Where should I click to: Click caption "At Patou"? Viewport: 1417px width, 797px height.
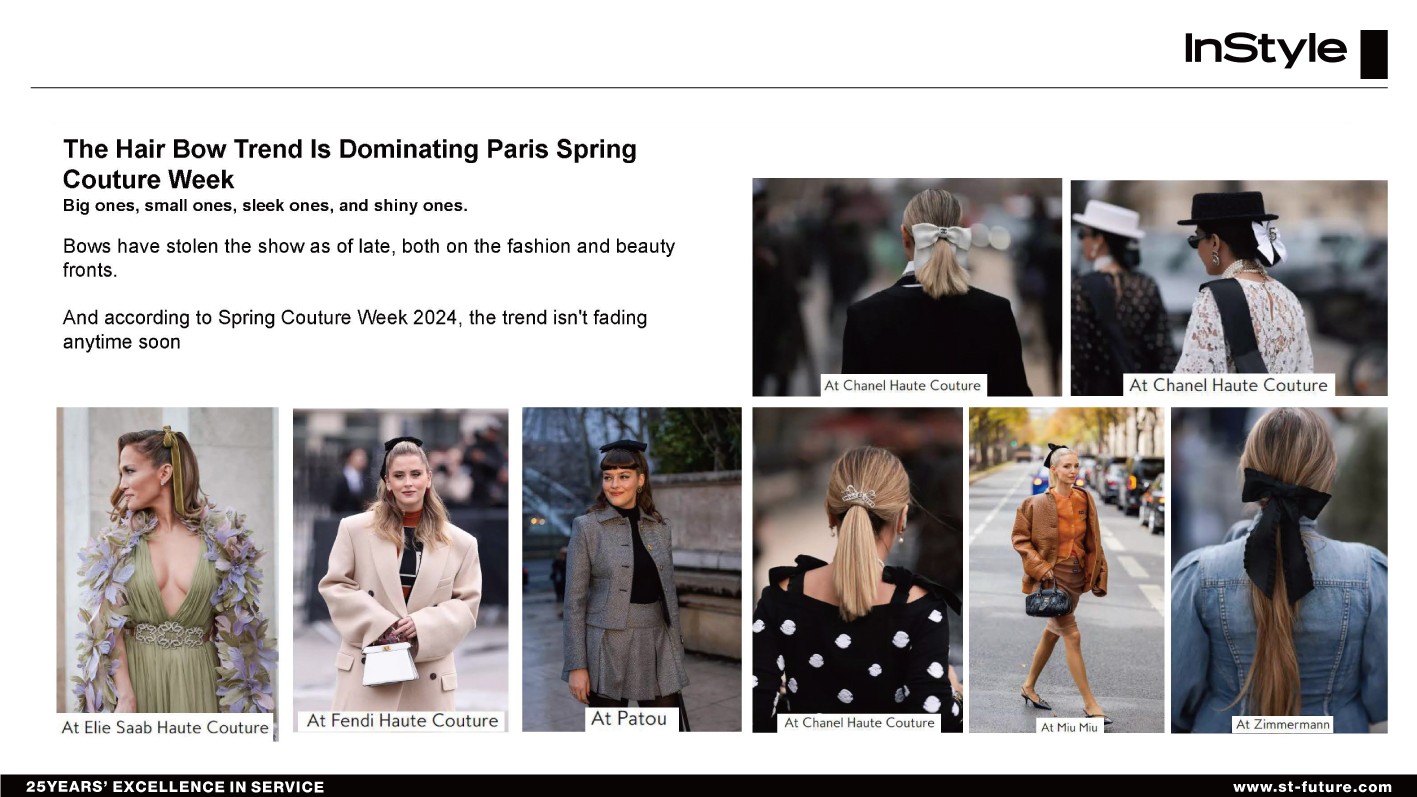(629, 718)
